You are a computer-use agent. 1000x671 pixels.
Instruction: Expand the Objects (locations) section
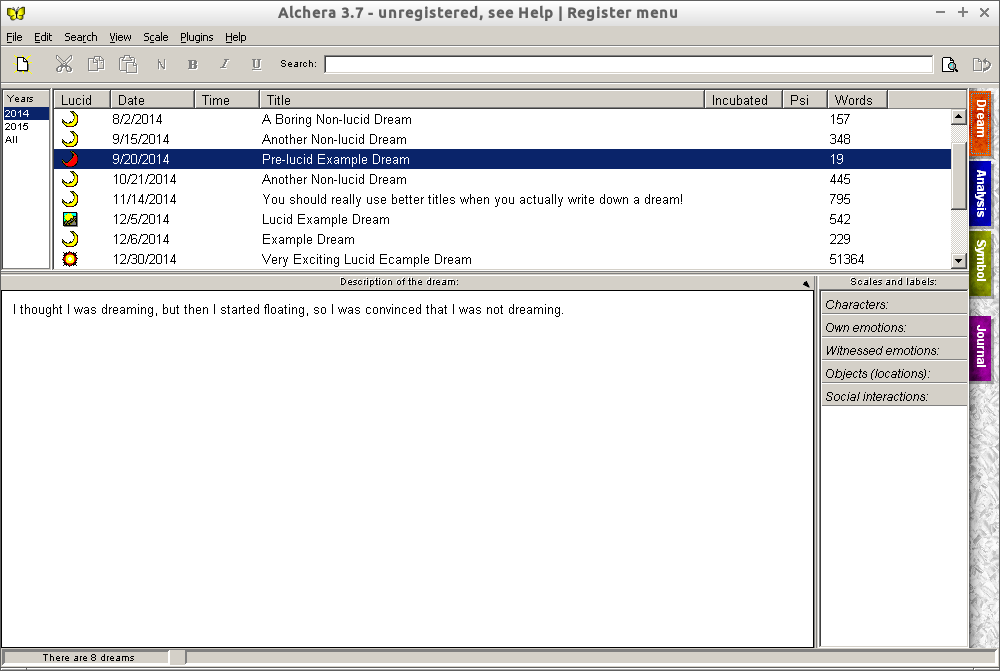(894, 373)
